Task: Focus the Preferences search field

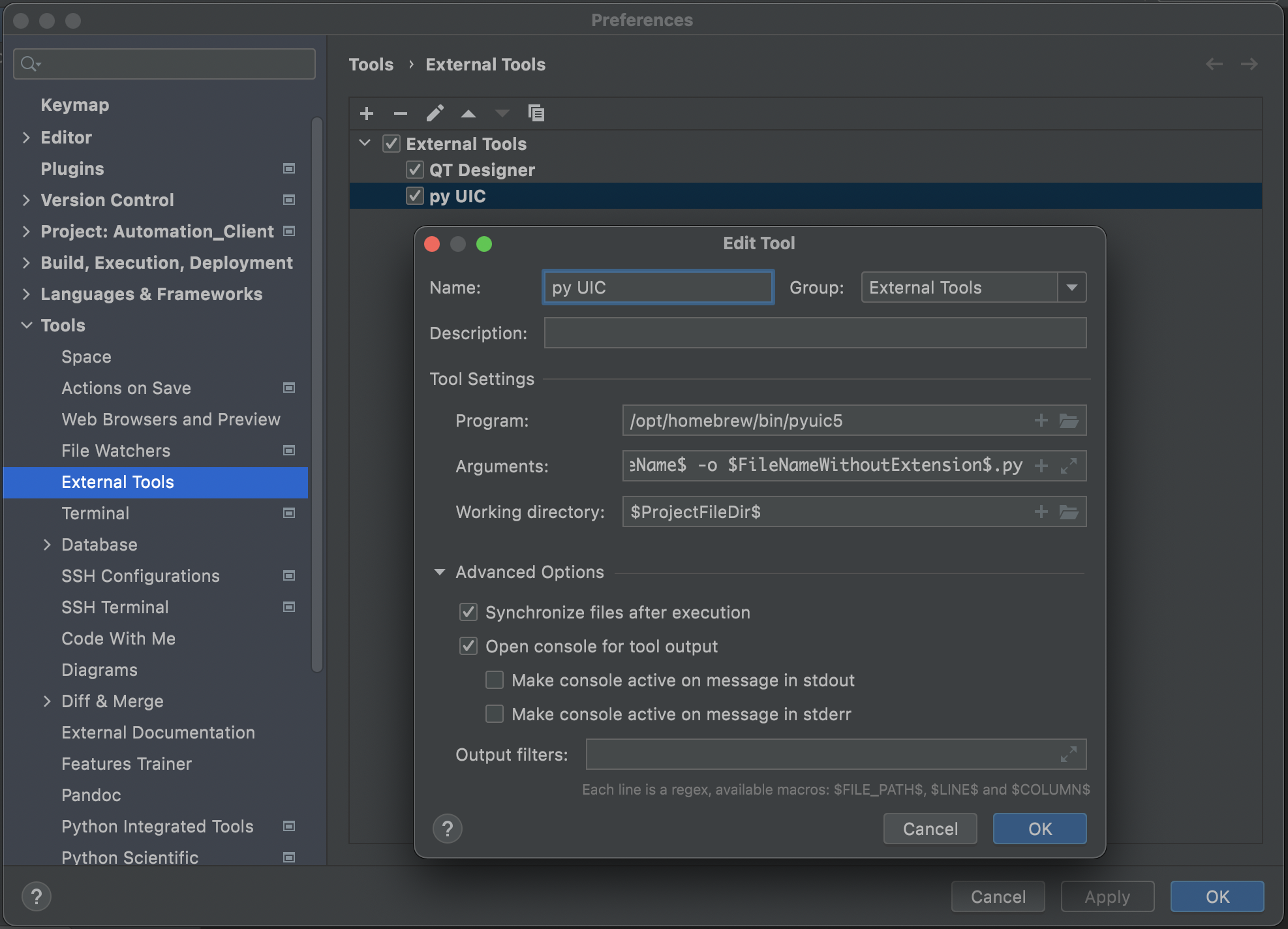Action: point(164,63)
